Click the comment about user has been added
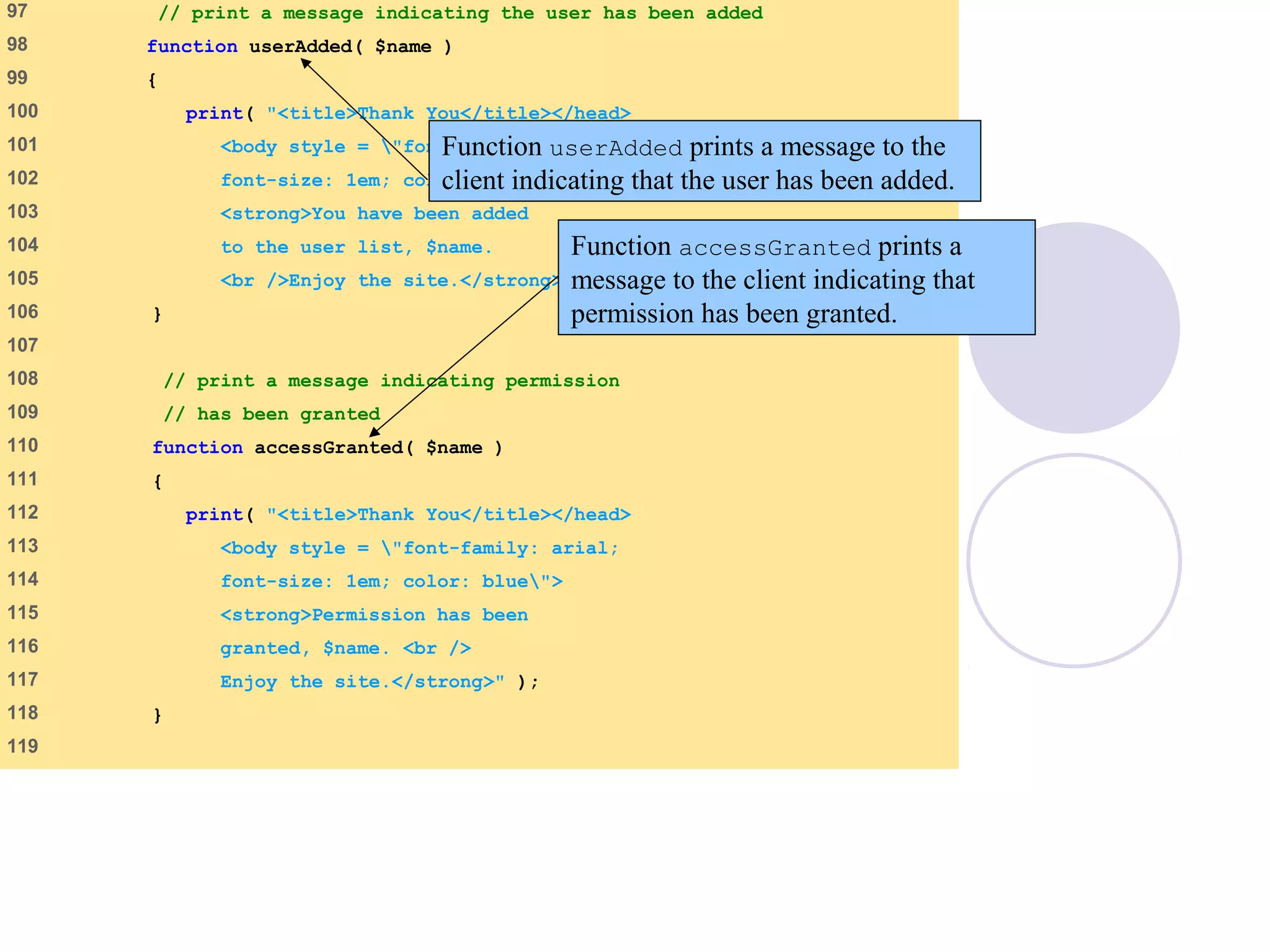The image size is (1270, 952). (x=461, y=13)
